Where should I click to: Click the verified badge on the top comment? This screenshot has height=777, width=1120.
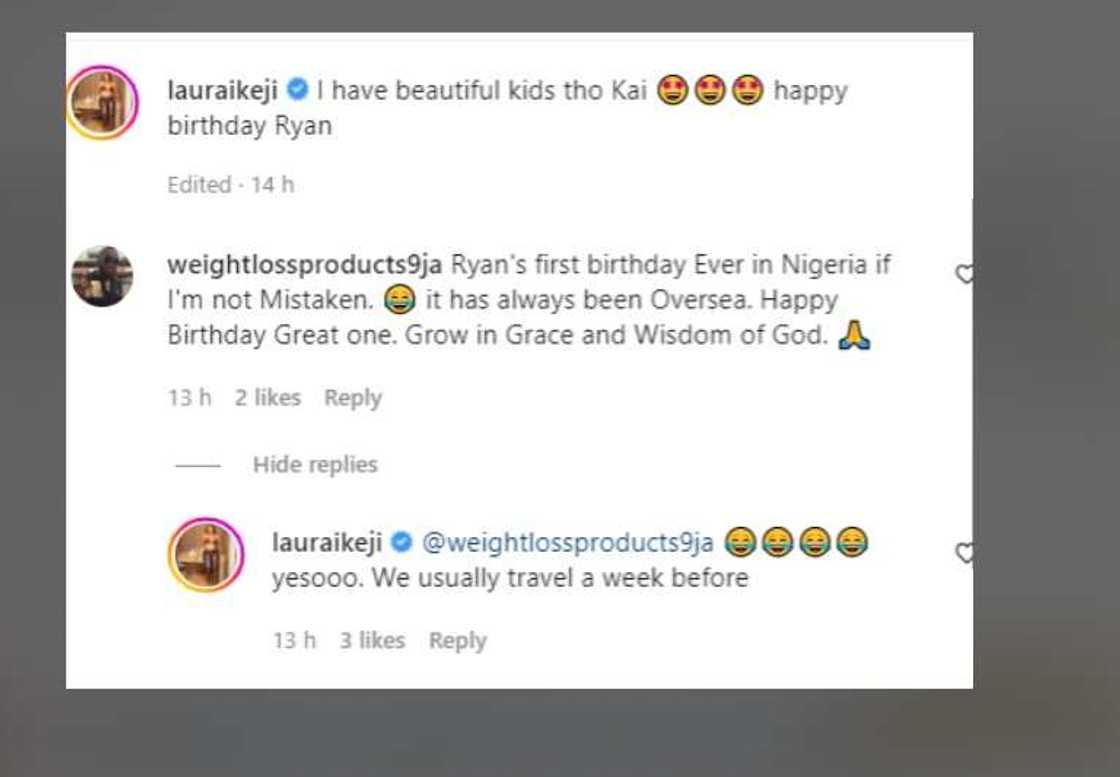click(297, 90)
